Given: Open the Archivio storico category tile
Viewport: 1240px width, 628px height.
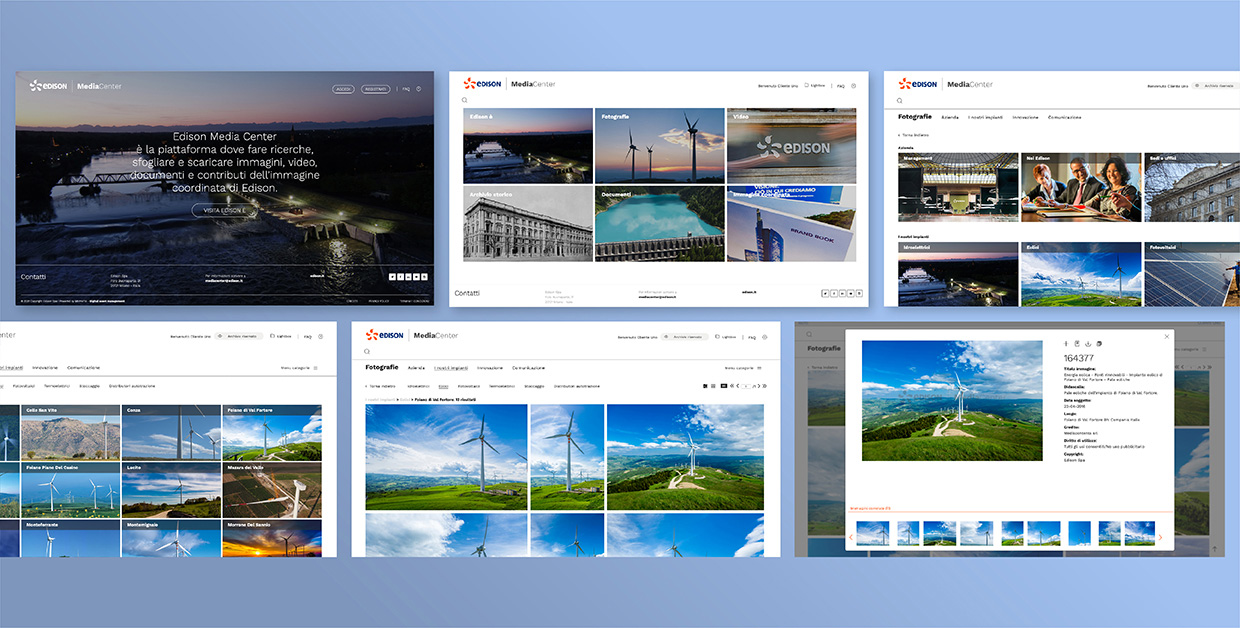Looking at the screenshot, I should [528, 224].
